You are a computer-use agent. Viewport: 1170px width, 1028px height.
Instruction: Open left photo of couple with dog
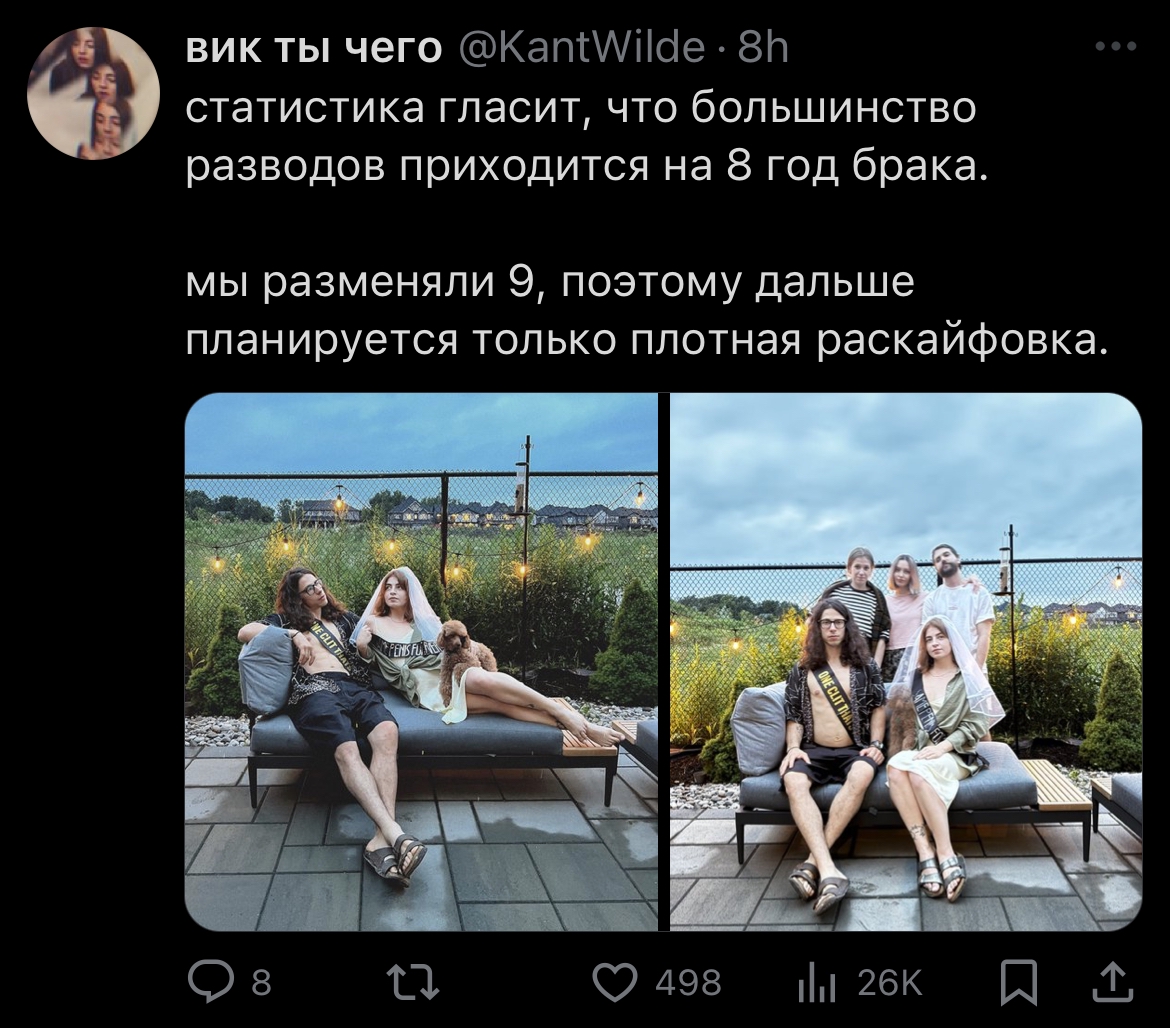(421, 662)
